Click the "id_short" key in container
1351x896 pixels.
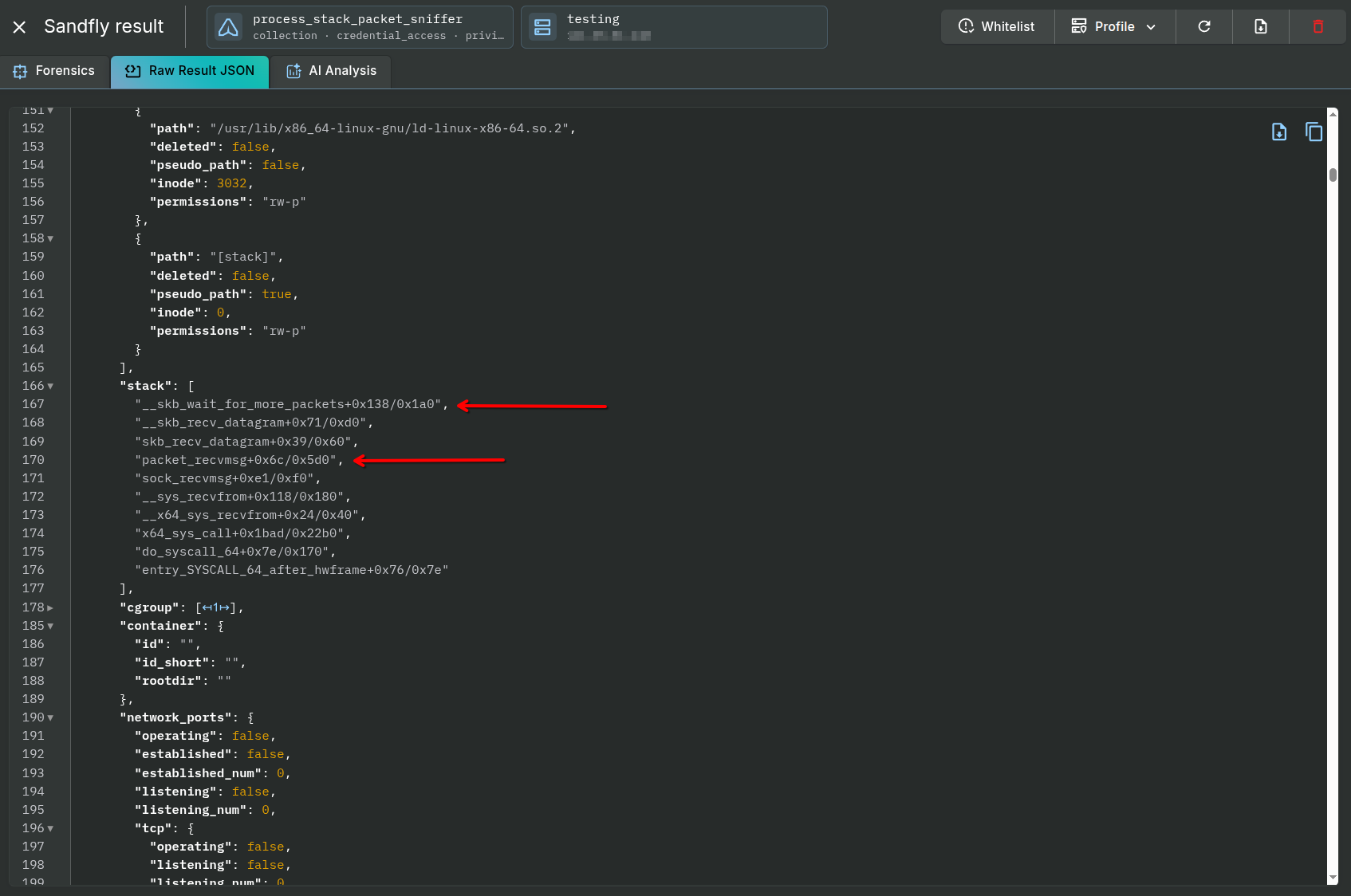click(172, 662)
